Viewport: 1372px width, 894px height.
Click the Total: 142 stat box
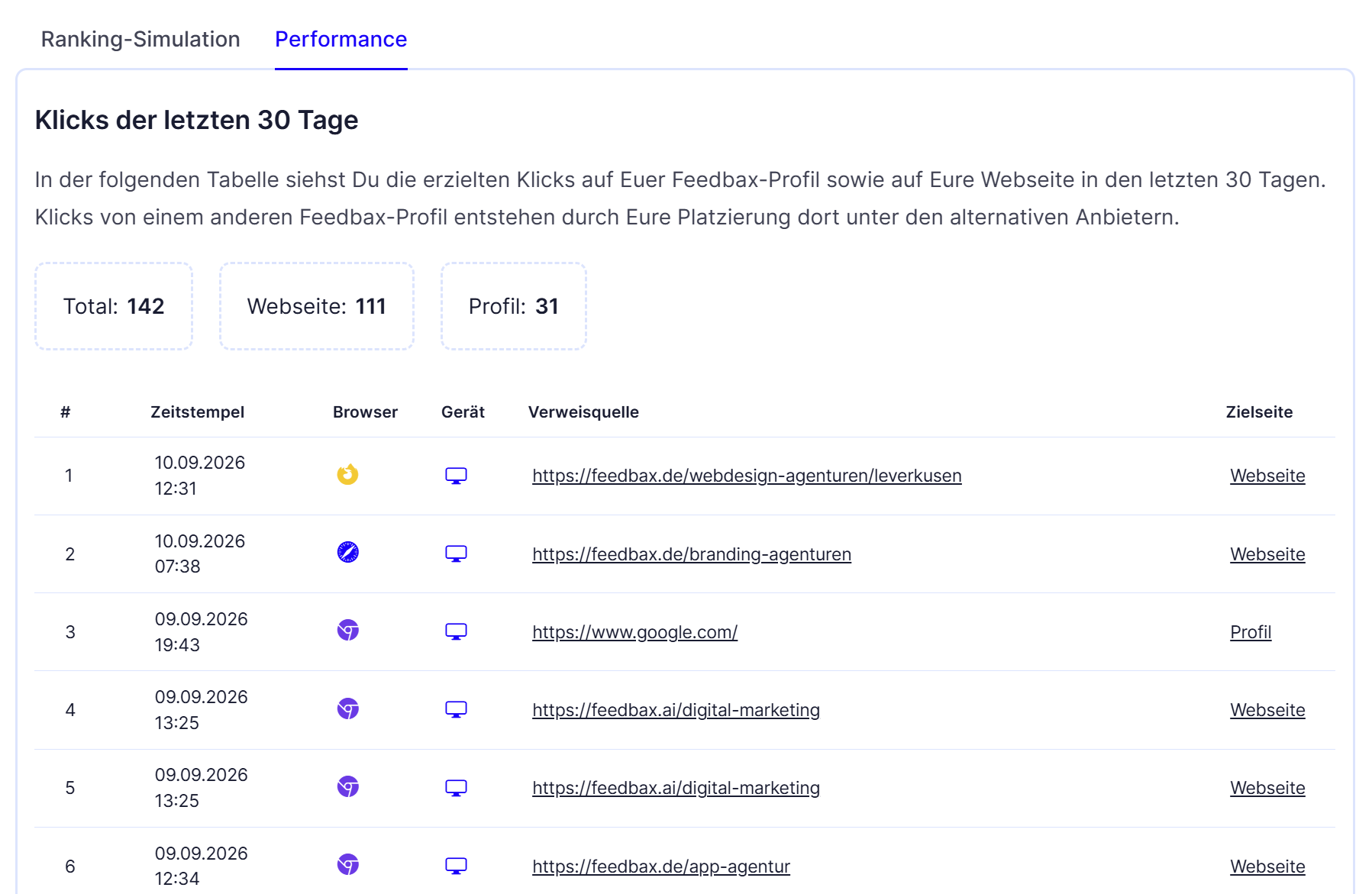pos(114,306)
